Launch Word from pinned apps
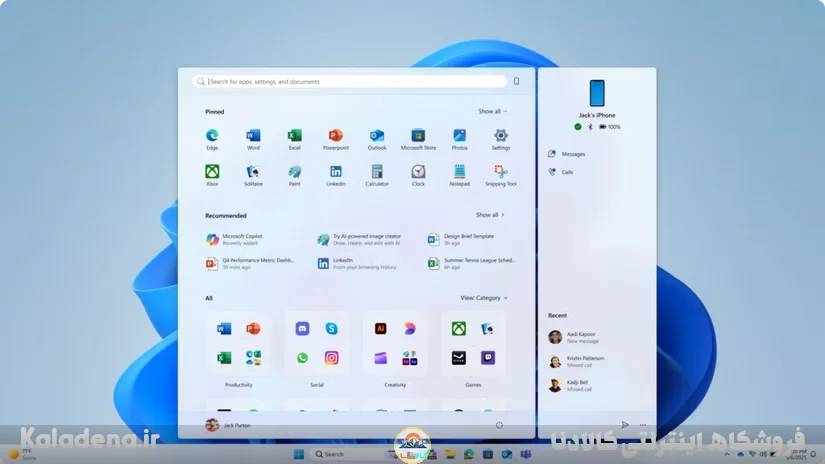This screenshot has height=464, width=825. (253, 139)
